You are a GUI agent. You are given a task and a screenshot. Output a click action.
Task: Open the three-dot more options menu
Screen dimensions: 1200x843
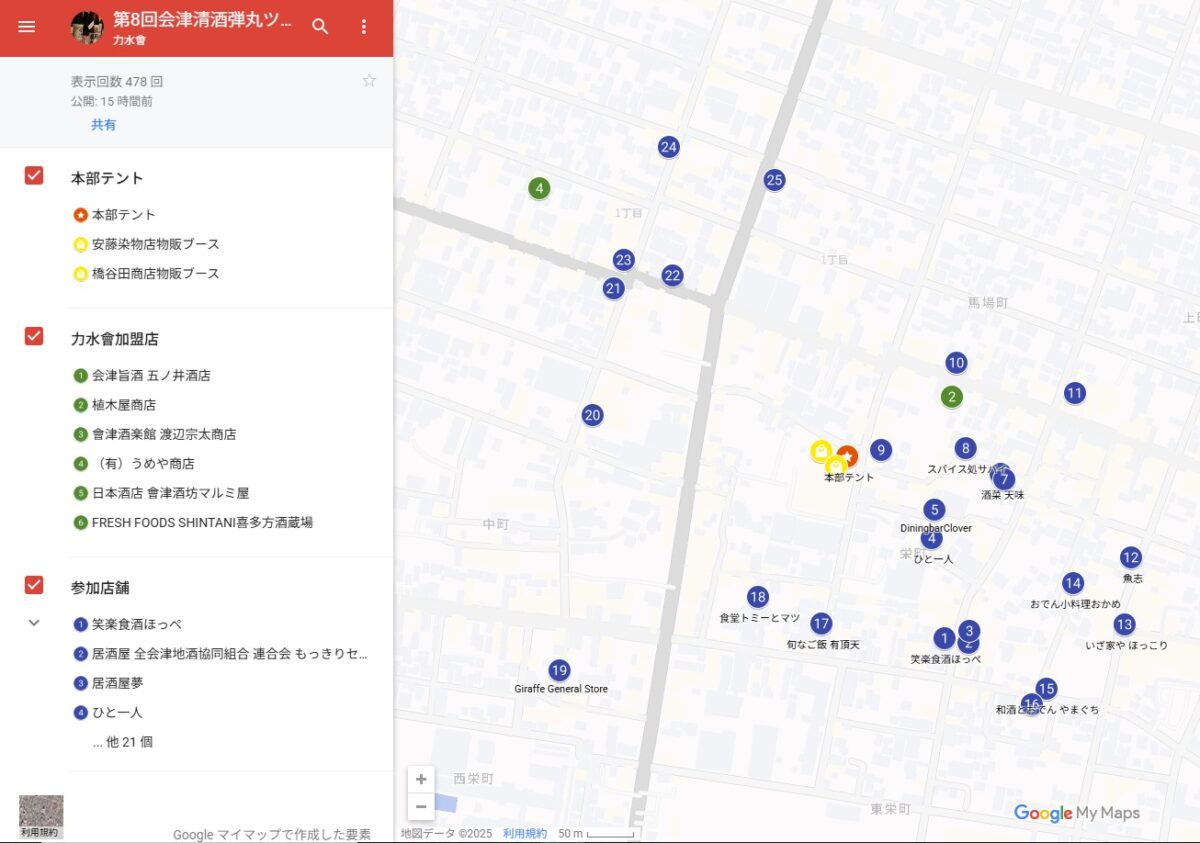[364, 27]
